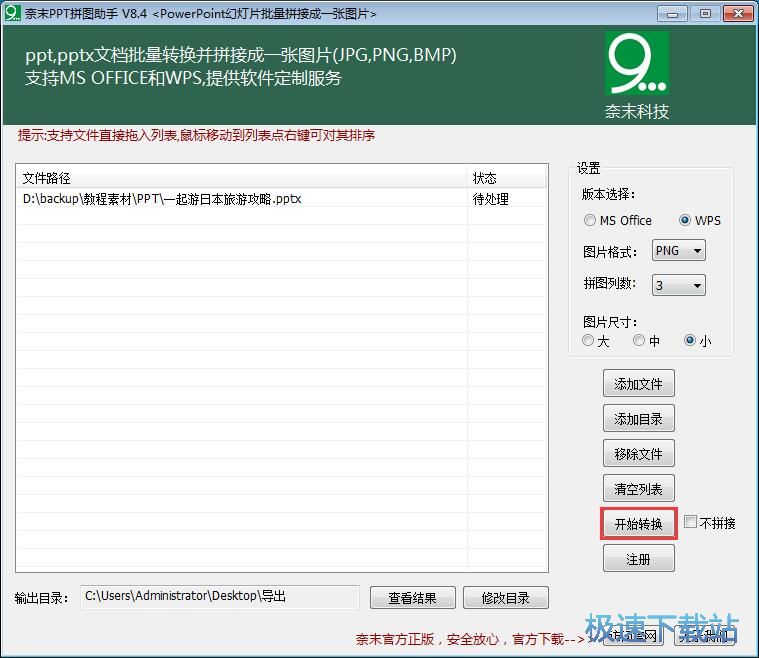Click the 文件路径 column header
Screen dimensions: 759x658
coord(242,178)
